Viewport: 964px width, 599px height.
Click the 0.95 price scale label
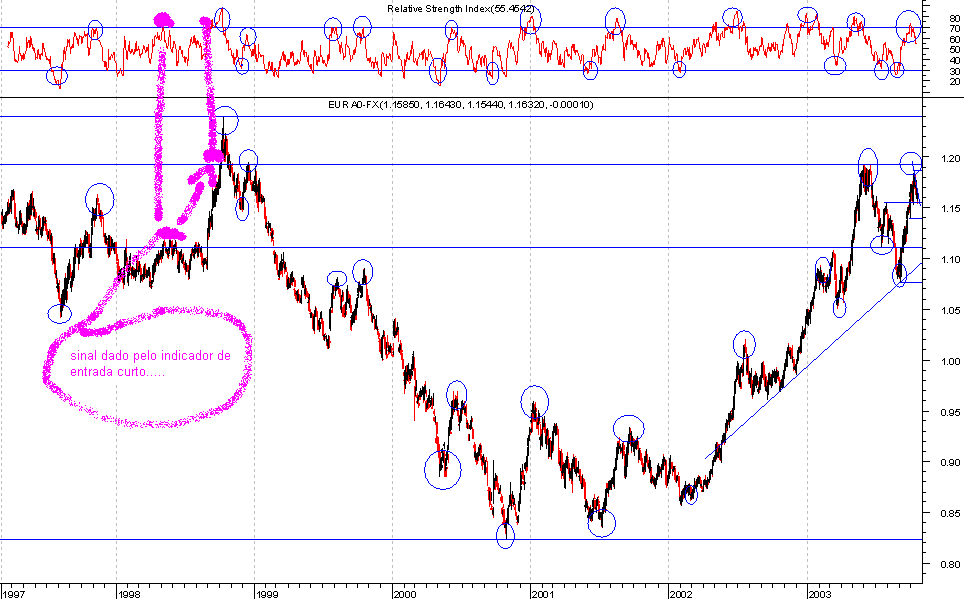[950, 411]
